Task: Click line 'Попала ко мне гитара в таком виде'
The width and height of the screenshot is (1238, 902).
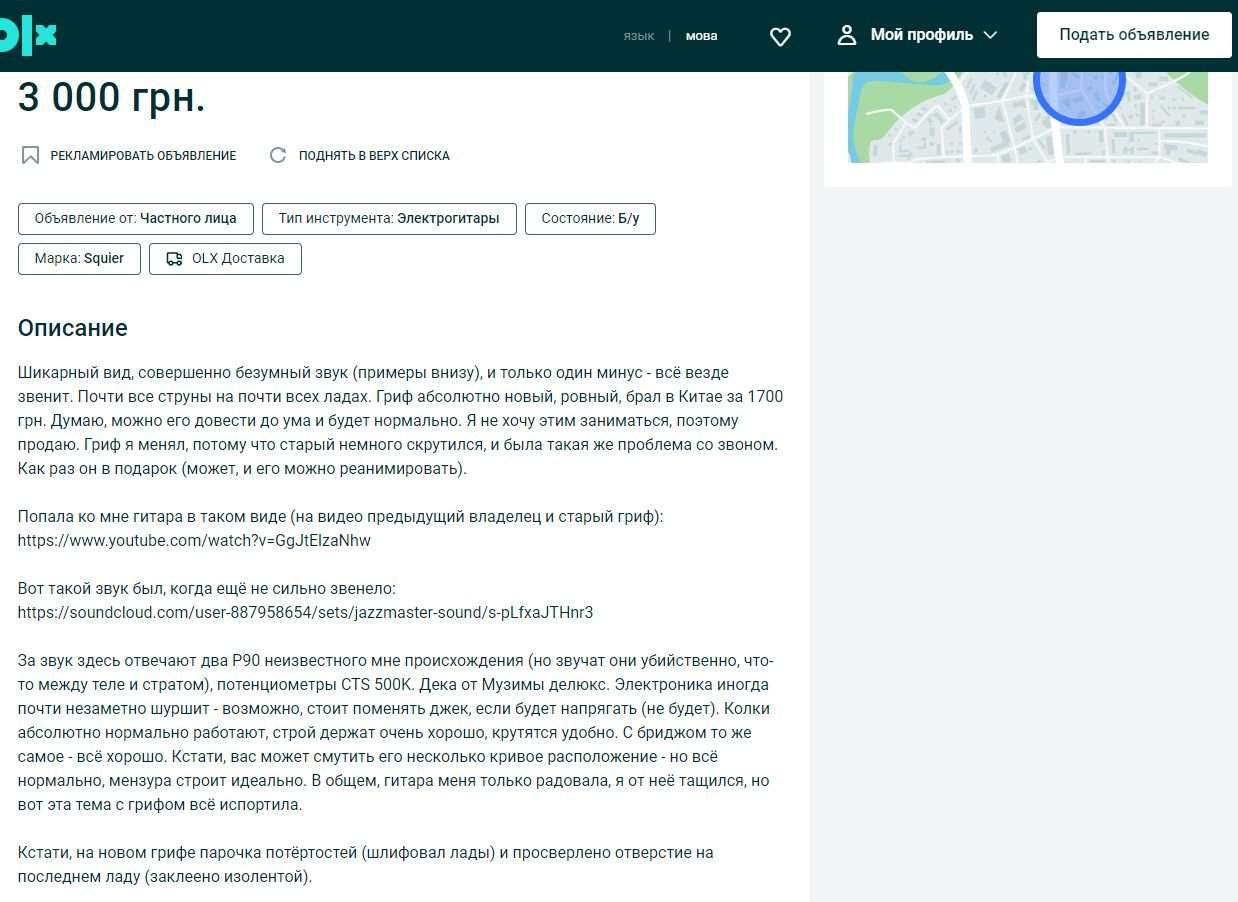Action: point(340,516)
